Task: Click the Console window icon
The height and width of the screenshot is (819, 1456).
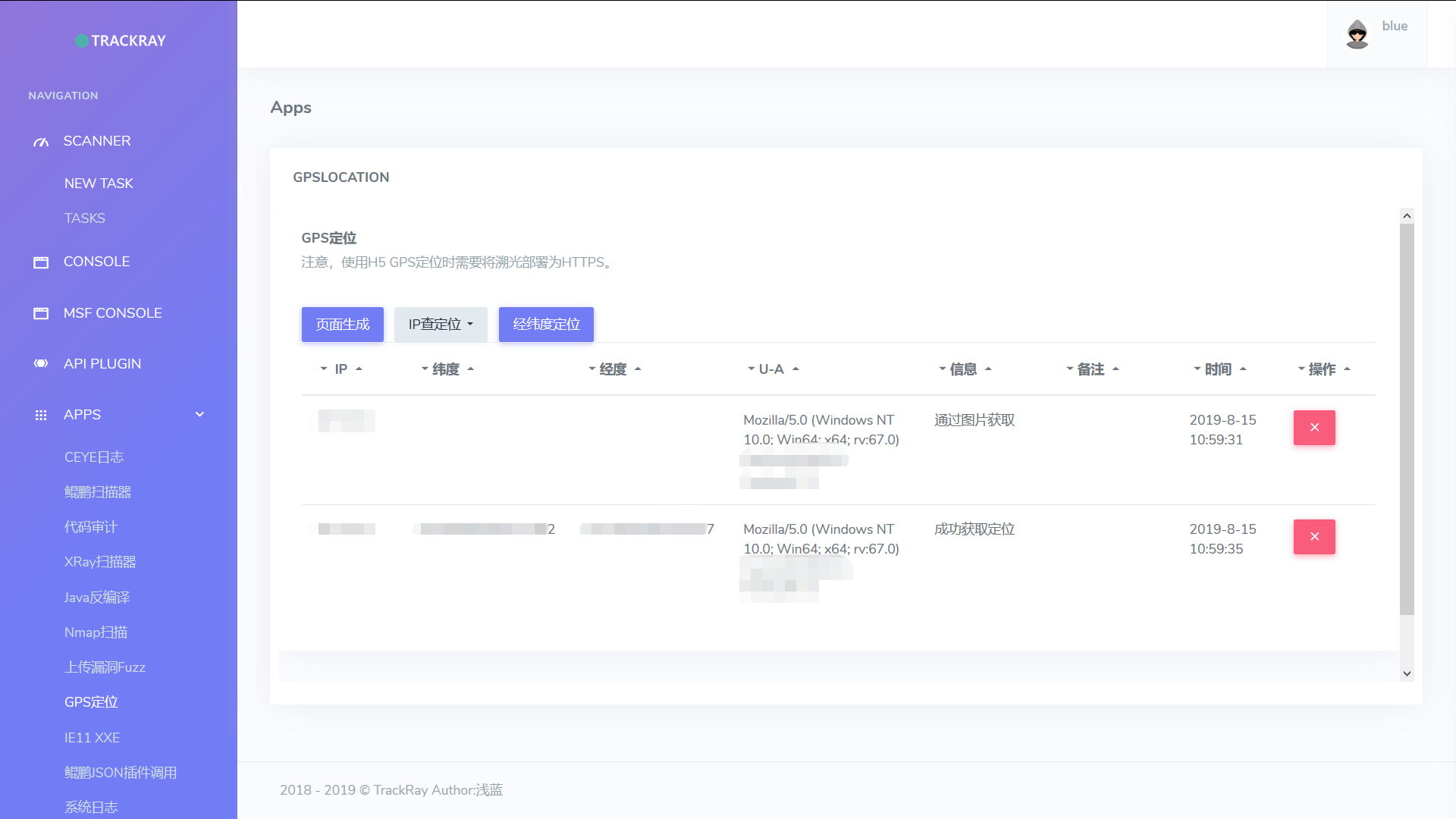Action: click(41, 262)
